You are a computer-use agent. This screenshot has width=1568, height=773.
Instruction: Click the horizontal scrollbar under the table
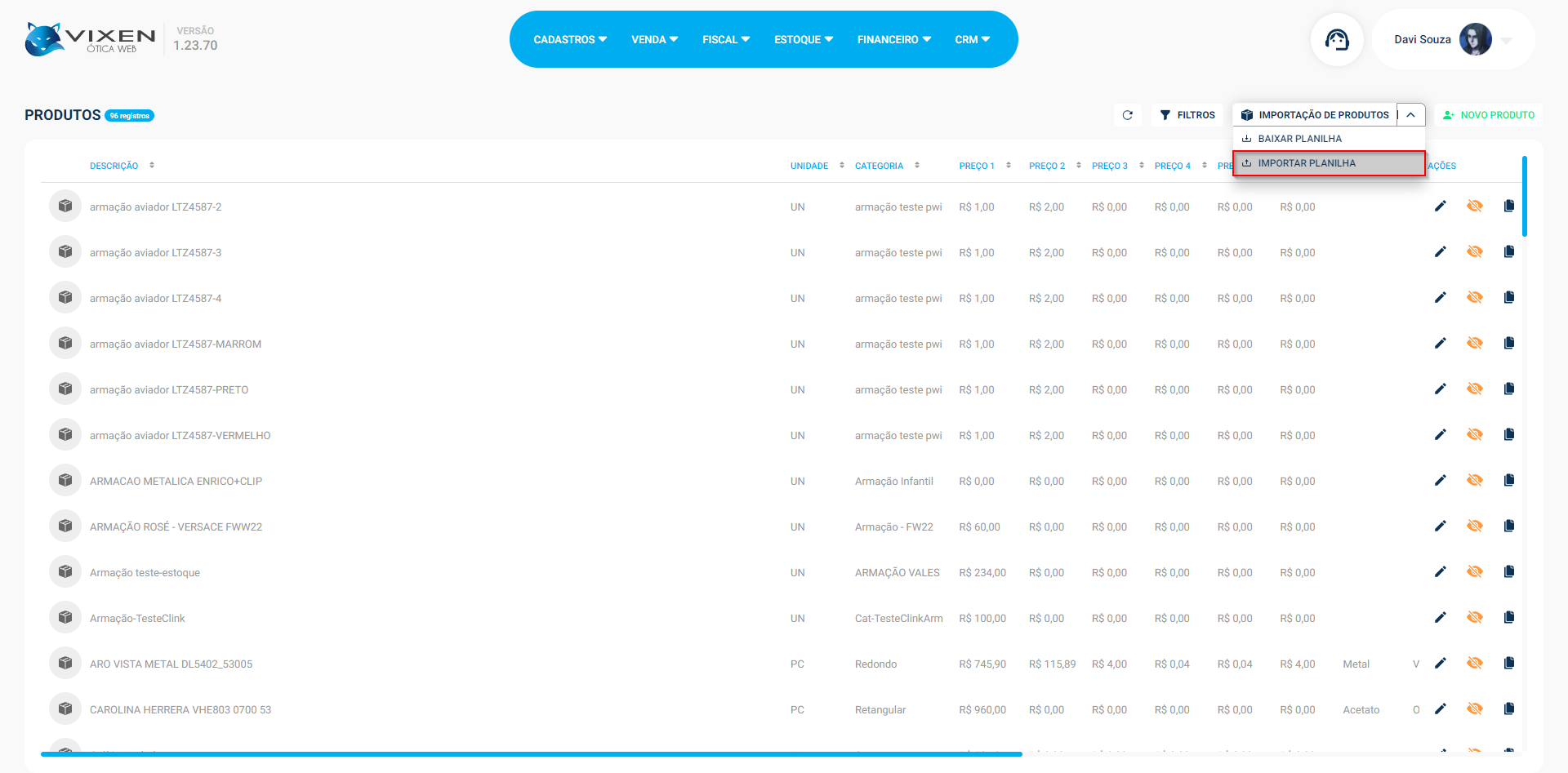pos(531,754)
